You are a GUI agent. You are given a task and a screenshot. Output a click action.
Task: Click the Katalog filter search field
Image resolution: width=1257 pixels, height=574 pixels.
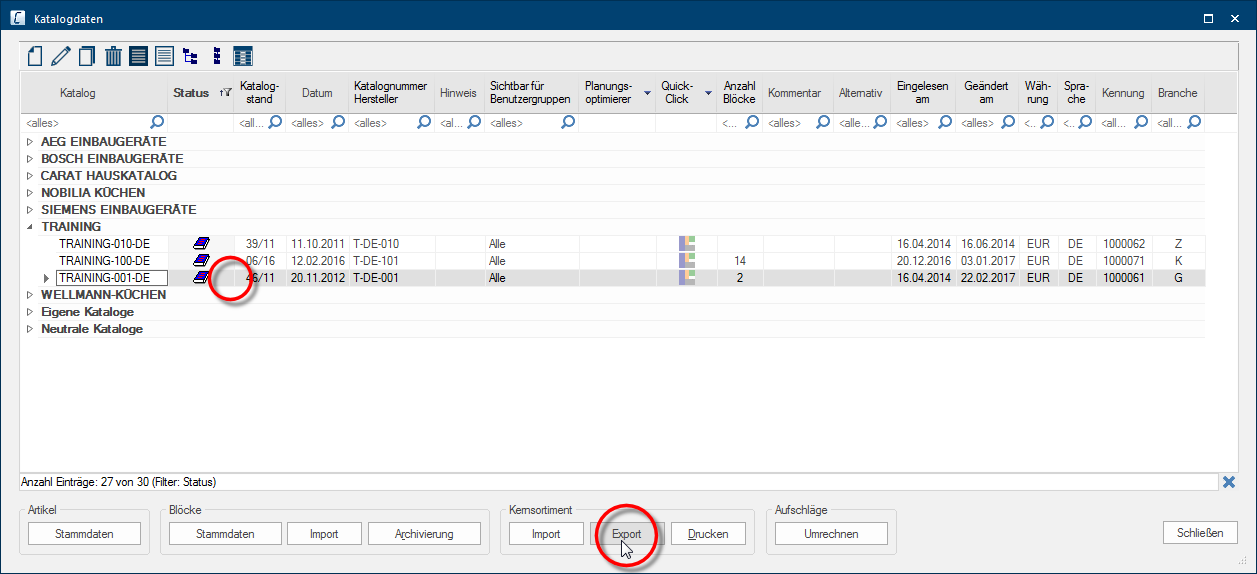pos(87,123)
